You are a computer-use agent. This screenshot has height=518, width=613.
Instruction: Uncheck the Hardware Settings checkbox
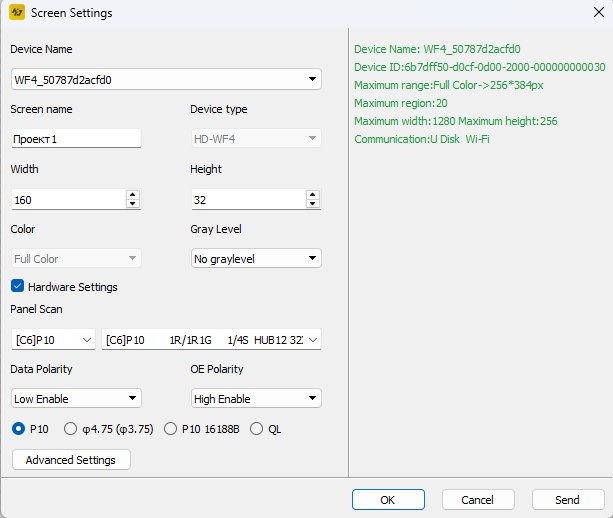(18, 286)
